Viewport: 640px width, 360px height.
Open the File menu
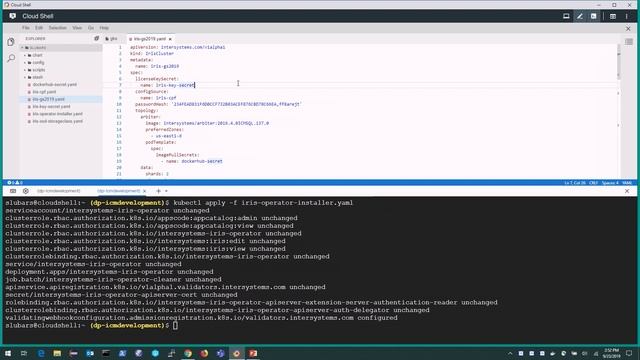coord(26,28)
